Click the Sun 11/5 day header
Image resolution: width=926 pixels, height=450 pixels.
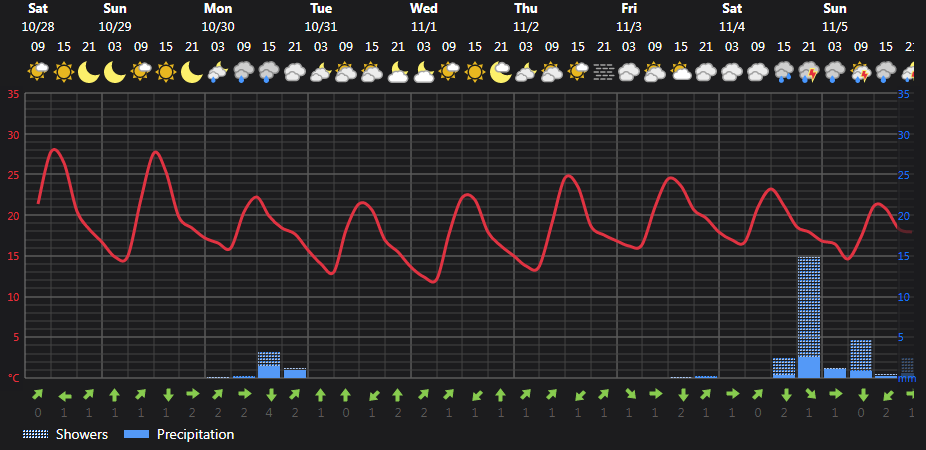pos(835,18)
